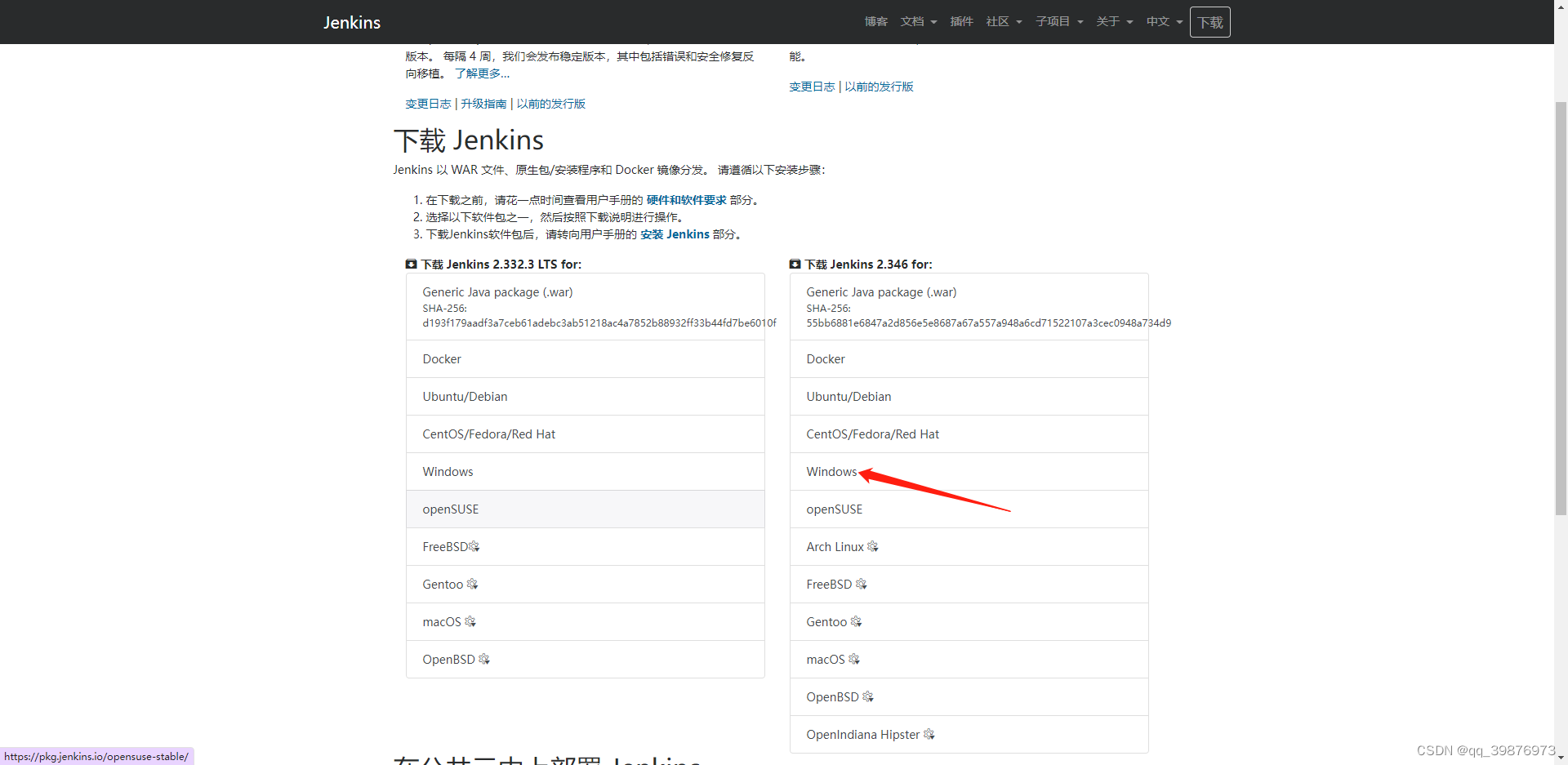Viewport: 1568px width, 765px height.
Task: Select Gentoo under Jenkins 2.346
Action: tap(969, 622)
